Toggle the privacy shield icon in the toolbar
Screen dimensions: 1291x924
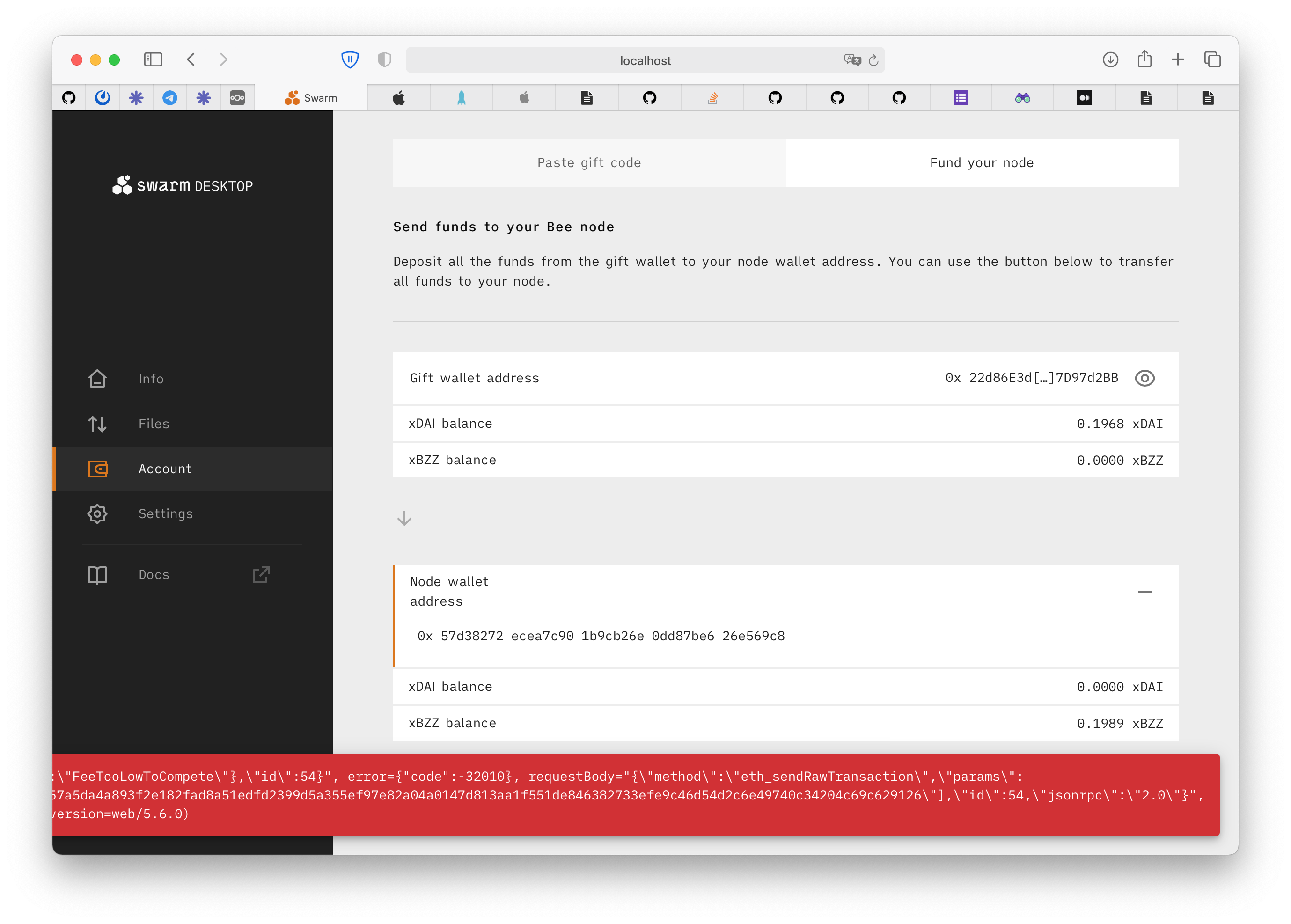pyautogui.click(x=350, y=60)
